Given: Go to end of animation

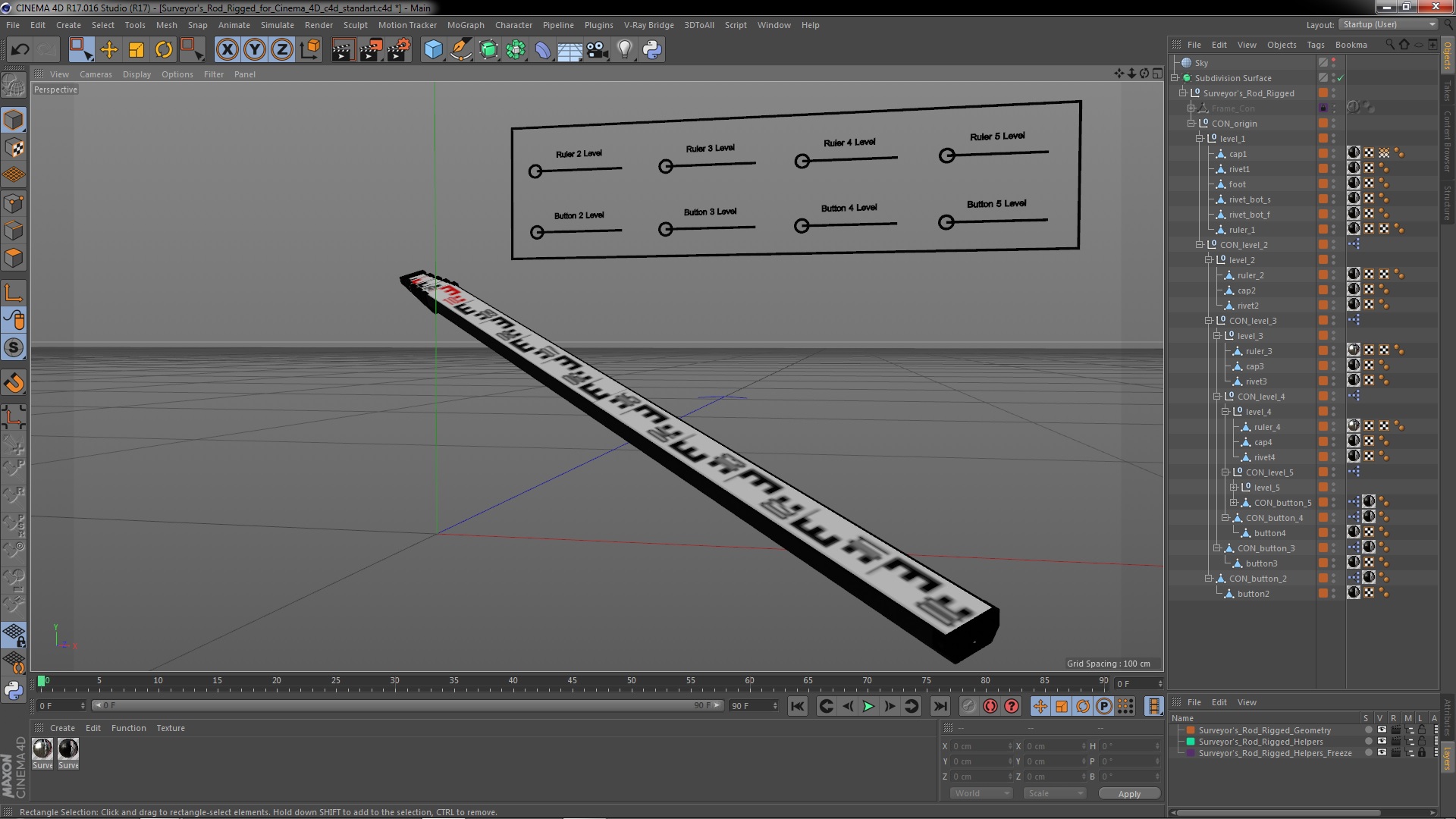Looking at the screenshot, I should (x=940, y=706).
